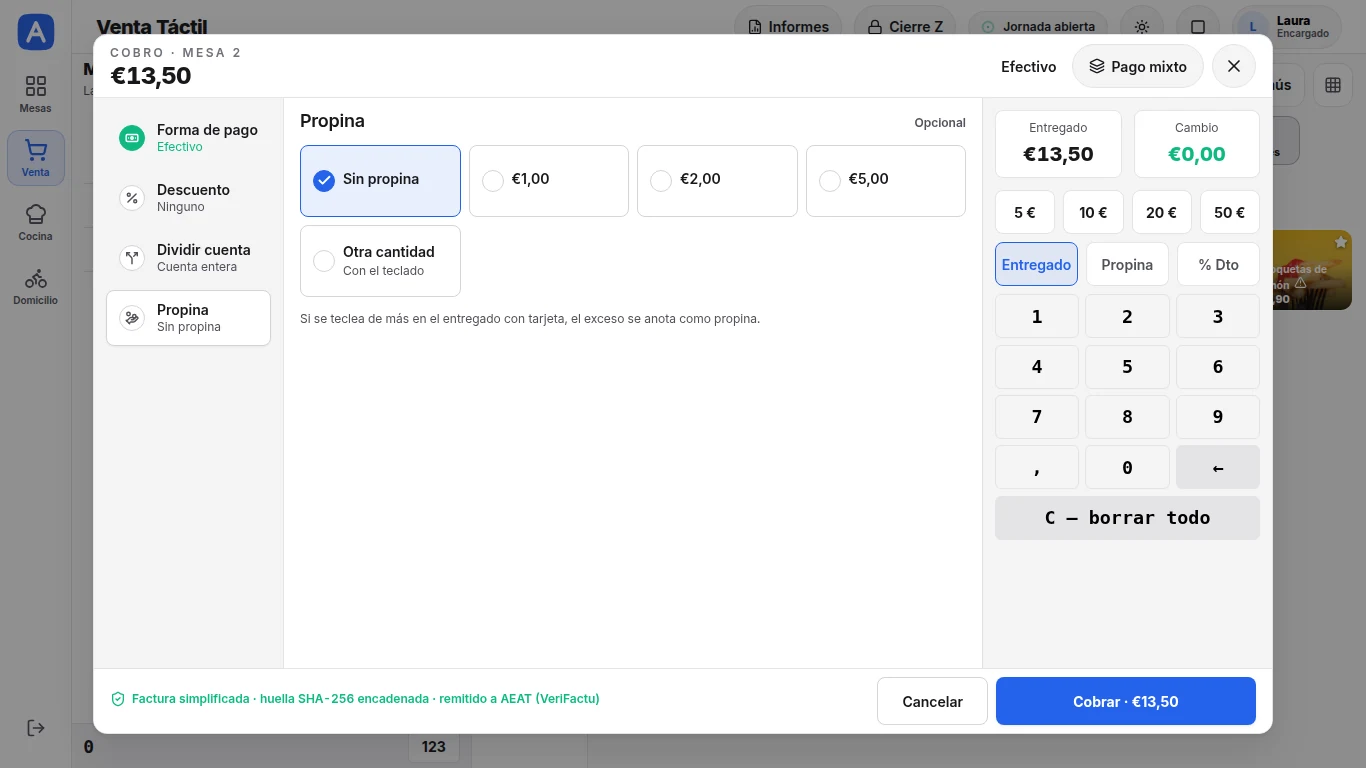Tap the 50 € quick amount
1366x768 pixels.
pos(1230,212)
